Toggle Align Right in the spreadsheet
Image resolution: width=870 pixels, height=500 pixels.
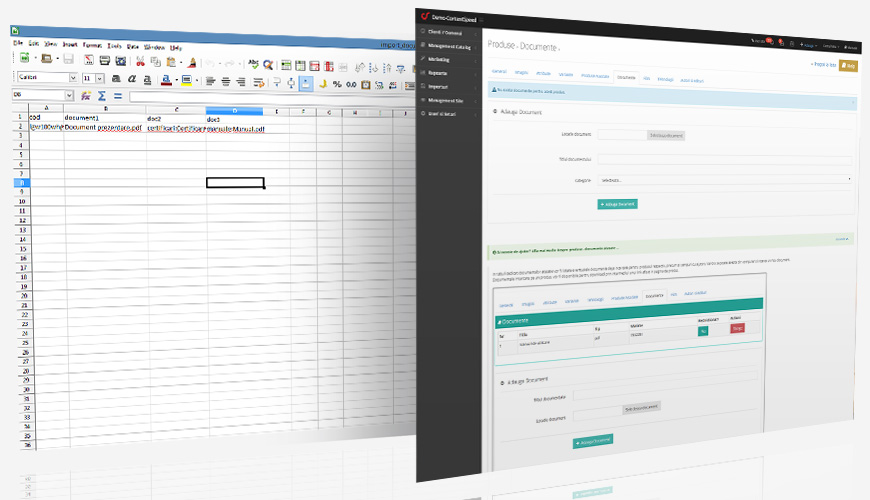[x=241, y=82]
